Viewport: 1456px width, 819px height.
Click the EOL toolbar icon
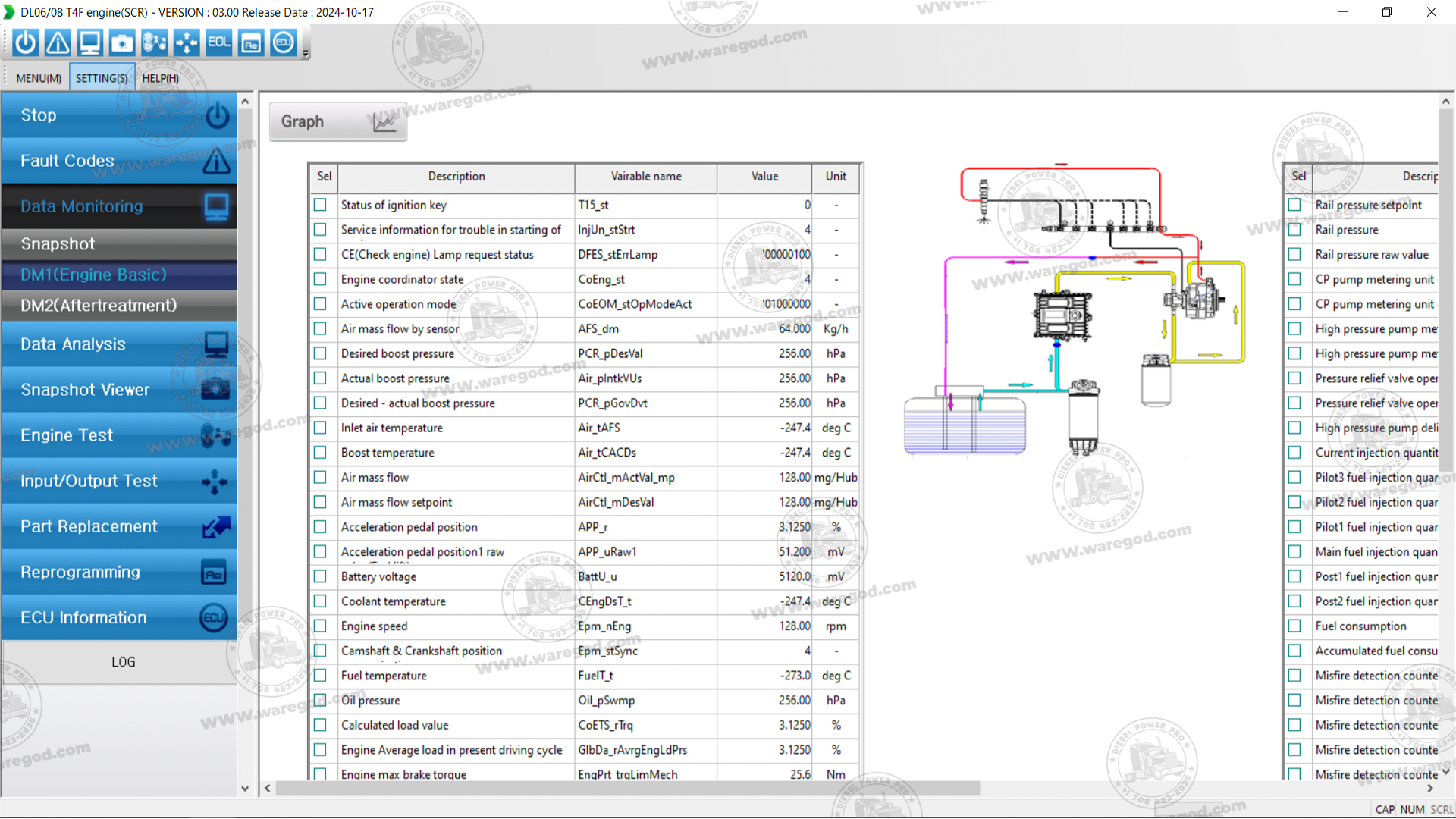coord(219,42)
